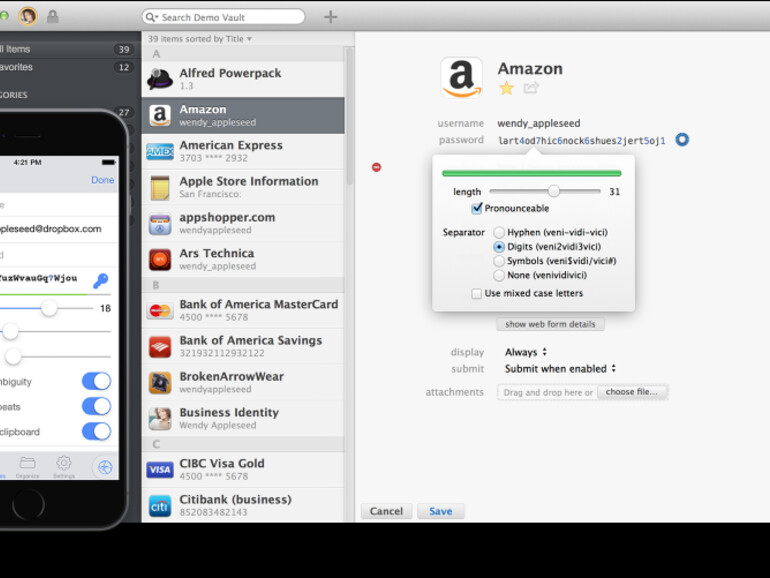Select the Citibank (business) entry title
The image size is (770, 578).
click(x=235, y=499)
